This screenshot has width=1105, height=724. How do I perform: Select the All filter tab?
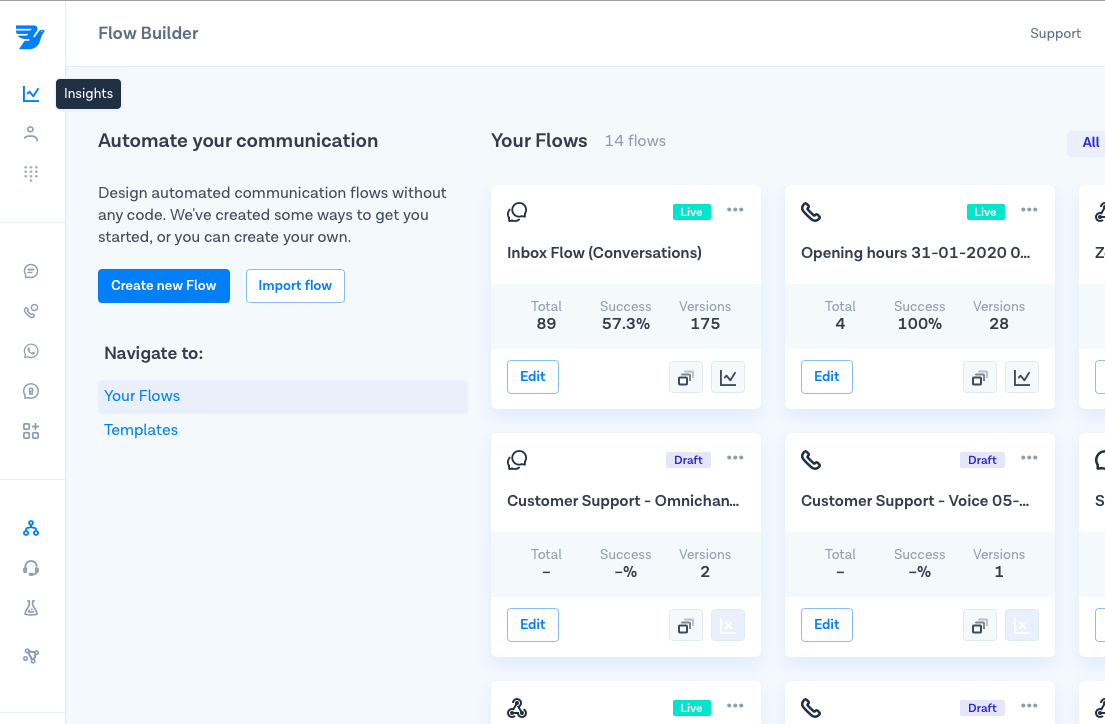pyautogui.click(x=1090, y=143)
